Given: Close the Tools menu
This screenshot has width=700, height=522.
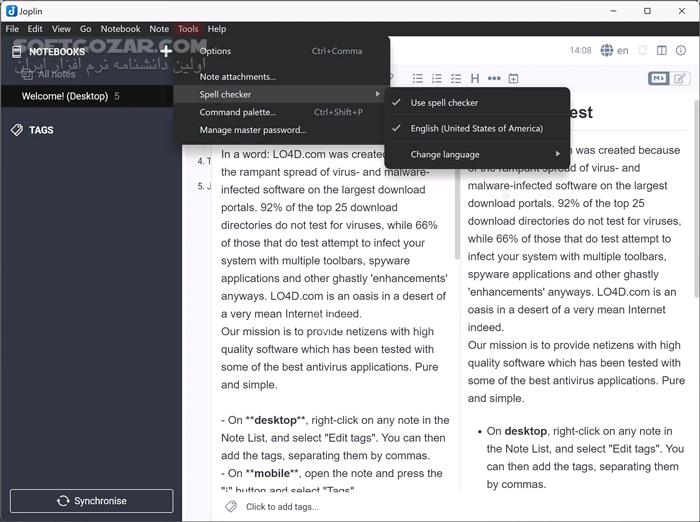Looking at the screenshot, I should coord(188,29).
